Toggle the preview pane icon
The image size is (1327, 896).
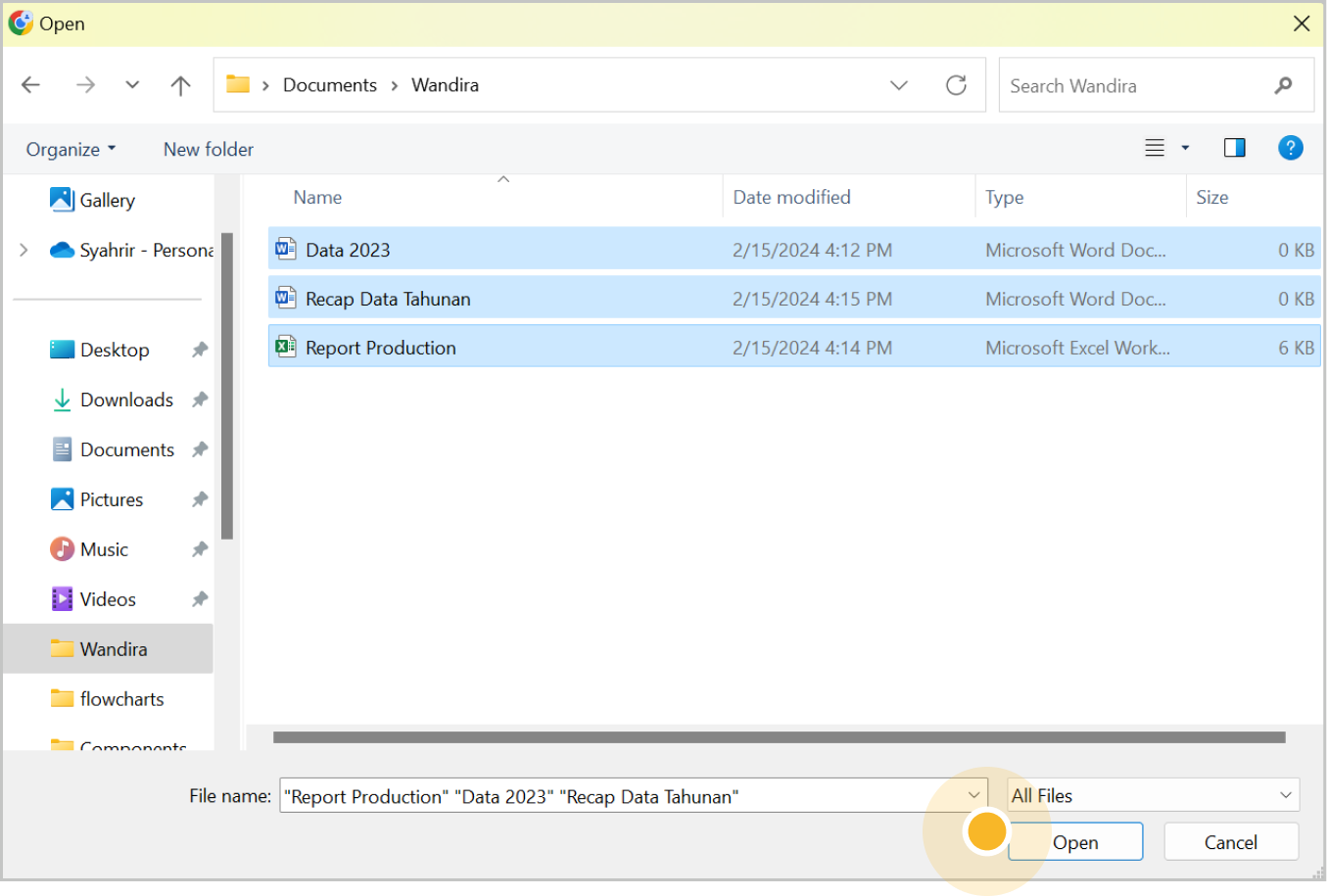tap(1234, 148)
